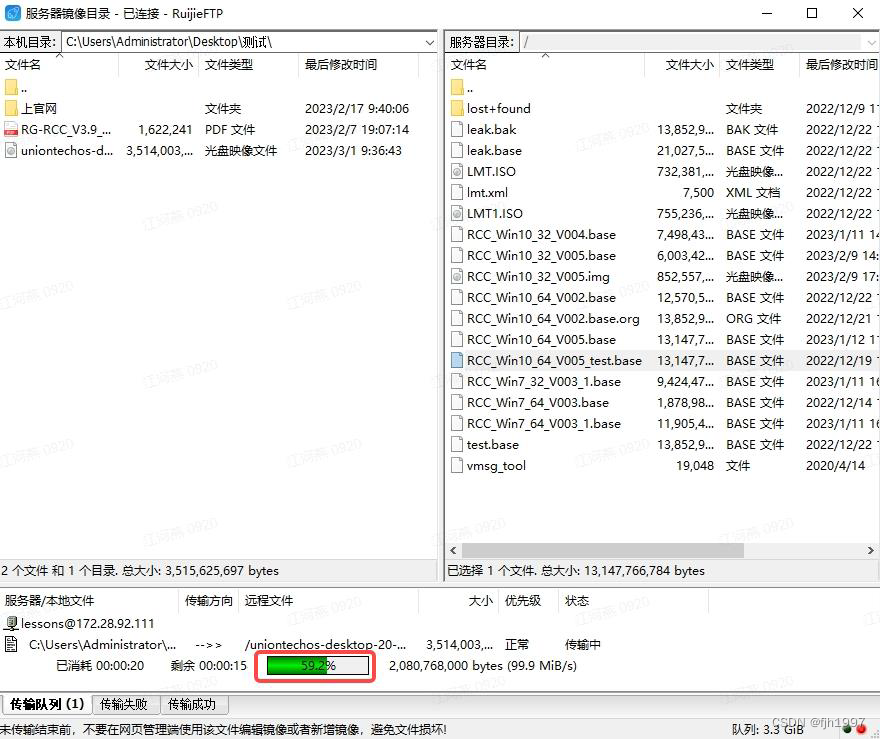Select the lost+found folder name
This screenshot has width=880, height=739.
coord(498,108)
